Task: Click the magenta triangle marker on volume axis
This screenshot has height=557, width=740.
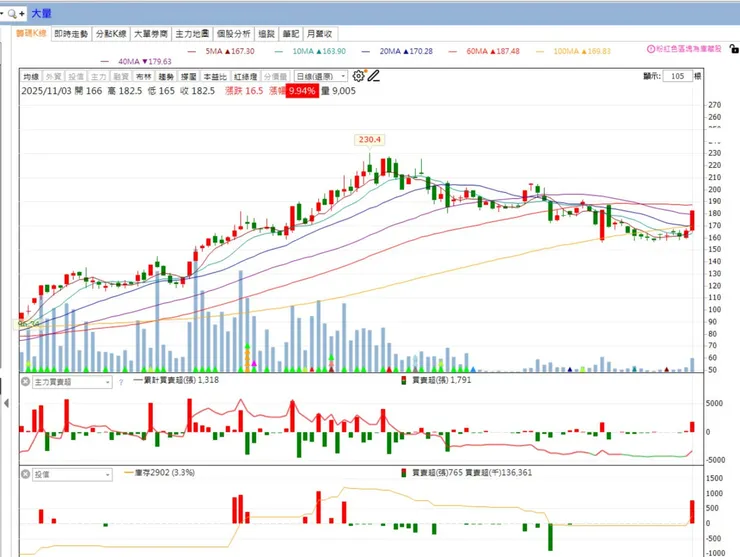Action: point(254,363)
